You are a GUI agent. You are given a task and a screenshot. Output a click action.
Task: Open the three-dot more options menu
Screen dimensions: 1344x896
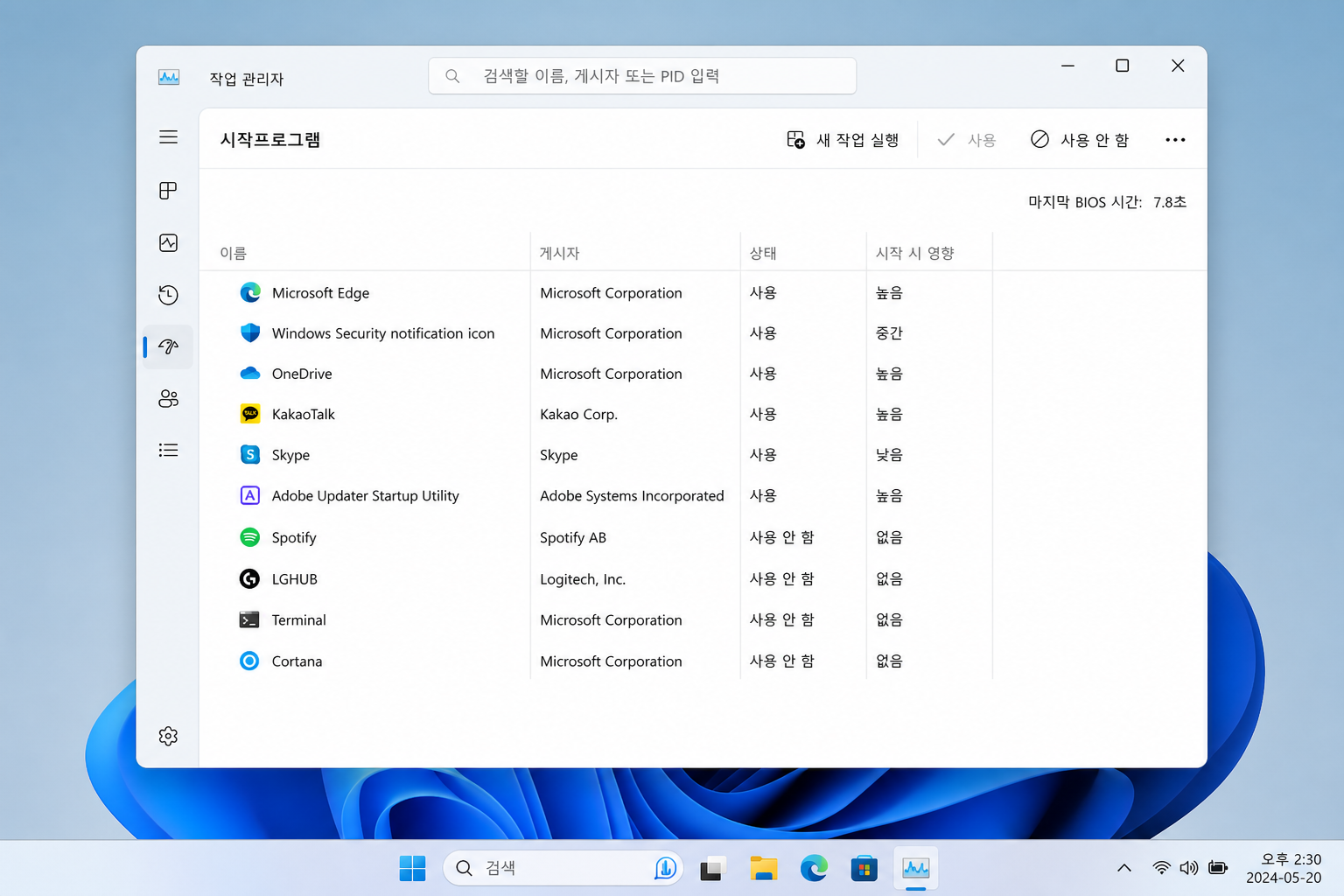1175,140
